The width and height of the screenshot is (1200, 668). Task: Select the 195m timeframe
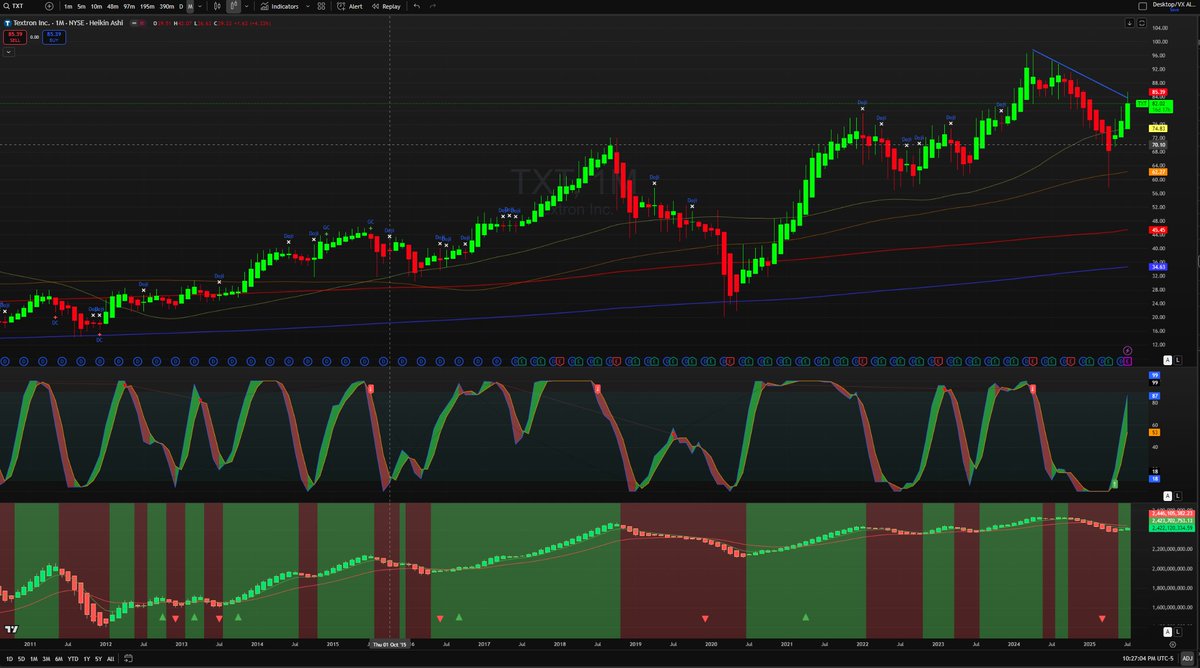pyautogui.click(x=147, y=6)
